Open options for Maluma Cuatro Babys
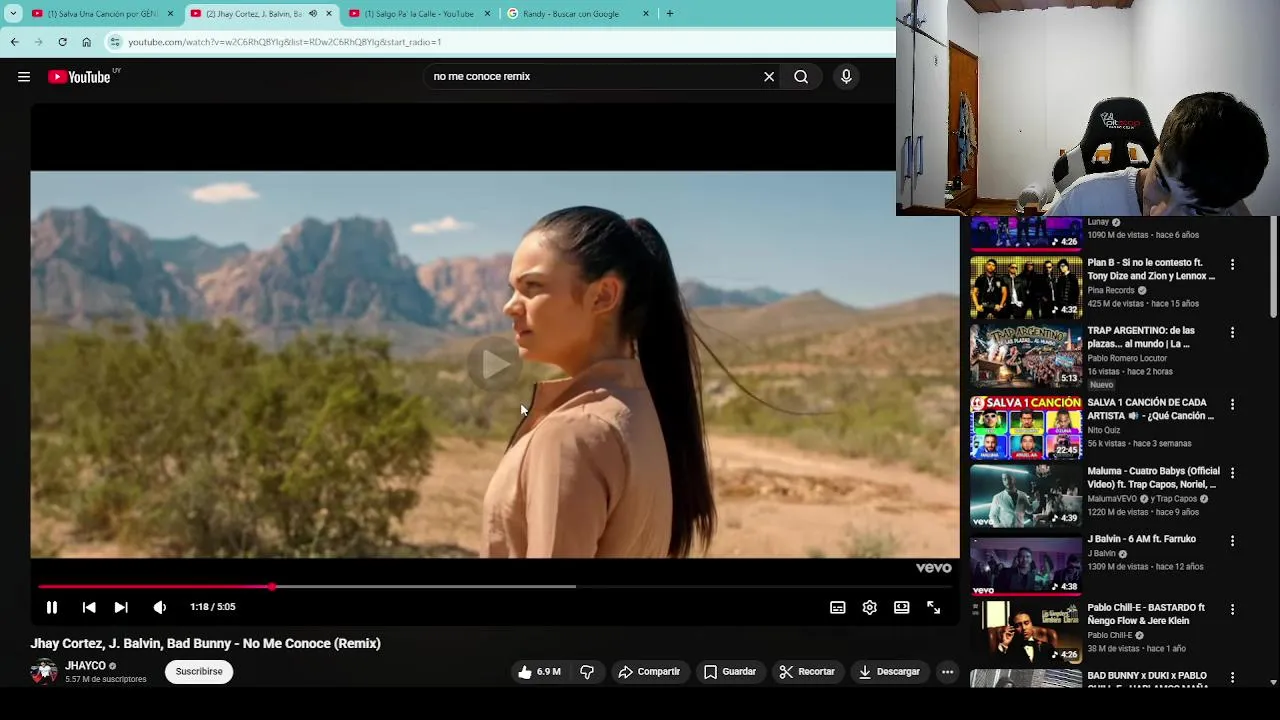1280x720 pixels. [1232, 473]
